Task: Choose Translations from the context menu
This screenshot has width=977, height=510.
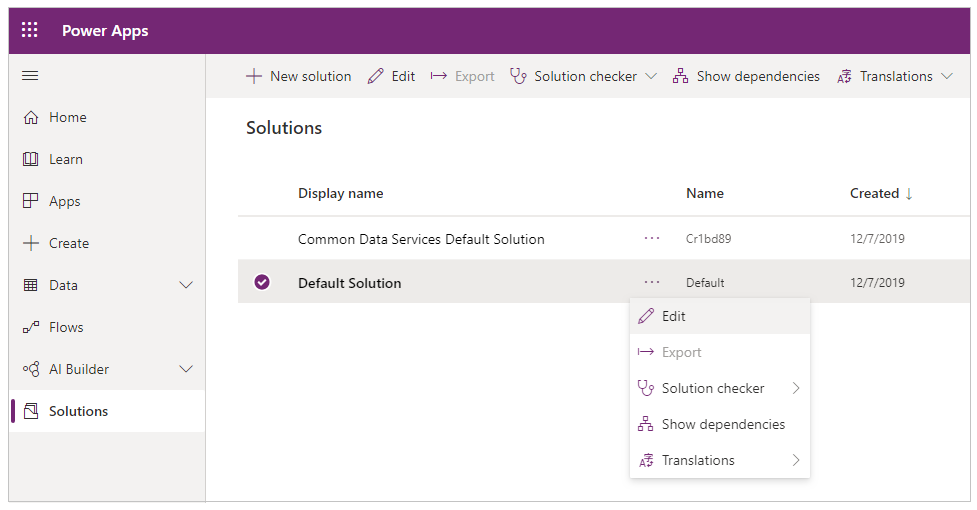Action: coord(720,460)
